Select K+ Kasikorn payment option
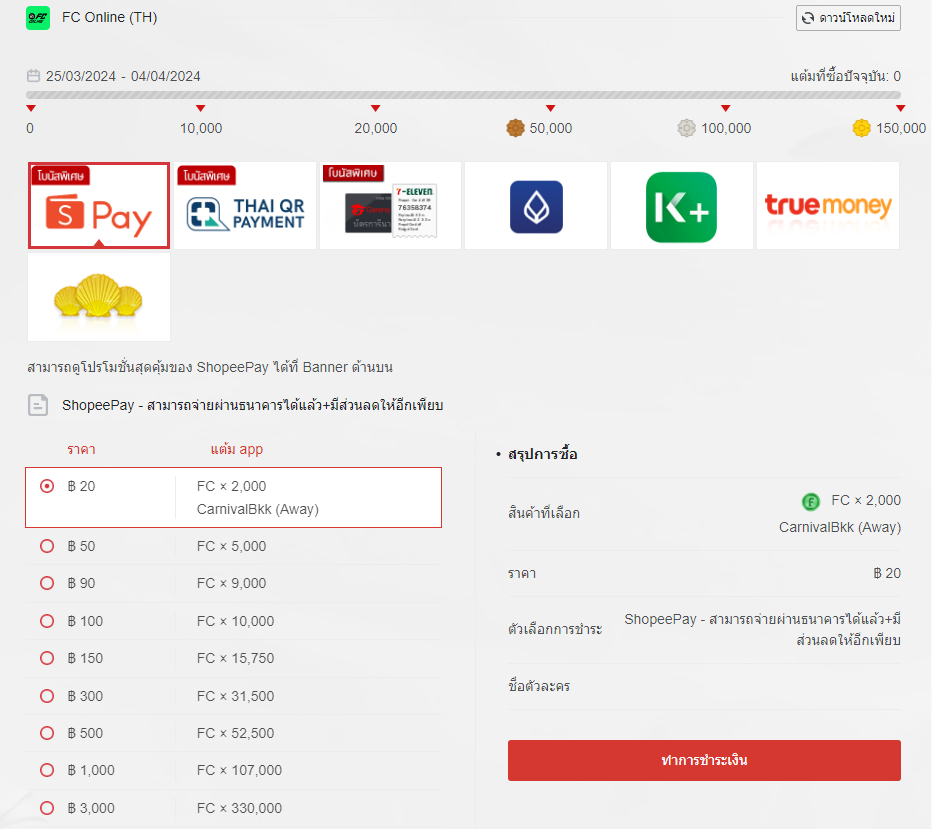933x829 pixels. click(682, 205)
